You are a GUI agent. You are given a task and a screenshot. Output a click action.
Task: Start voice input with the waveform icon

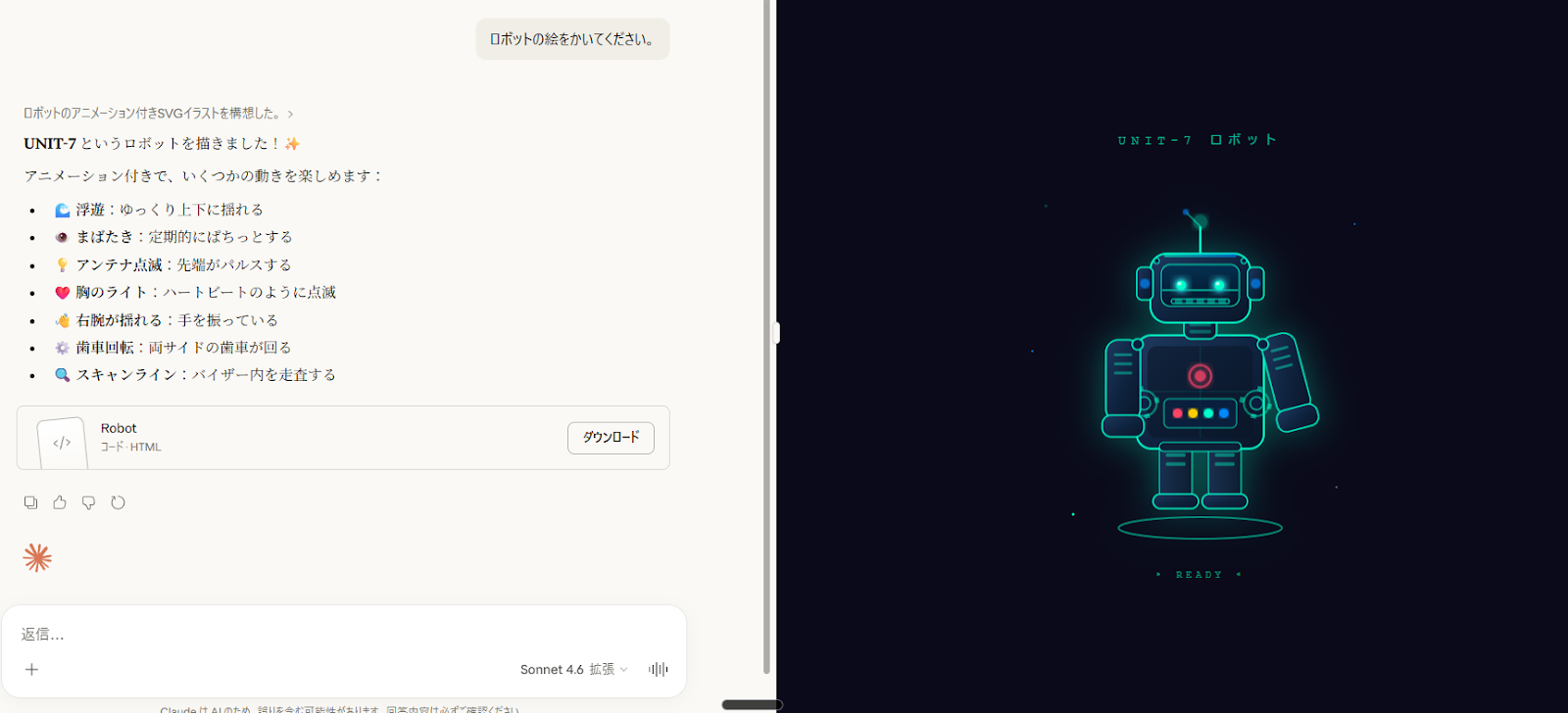click(658, 669)
